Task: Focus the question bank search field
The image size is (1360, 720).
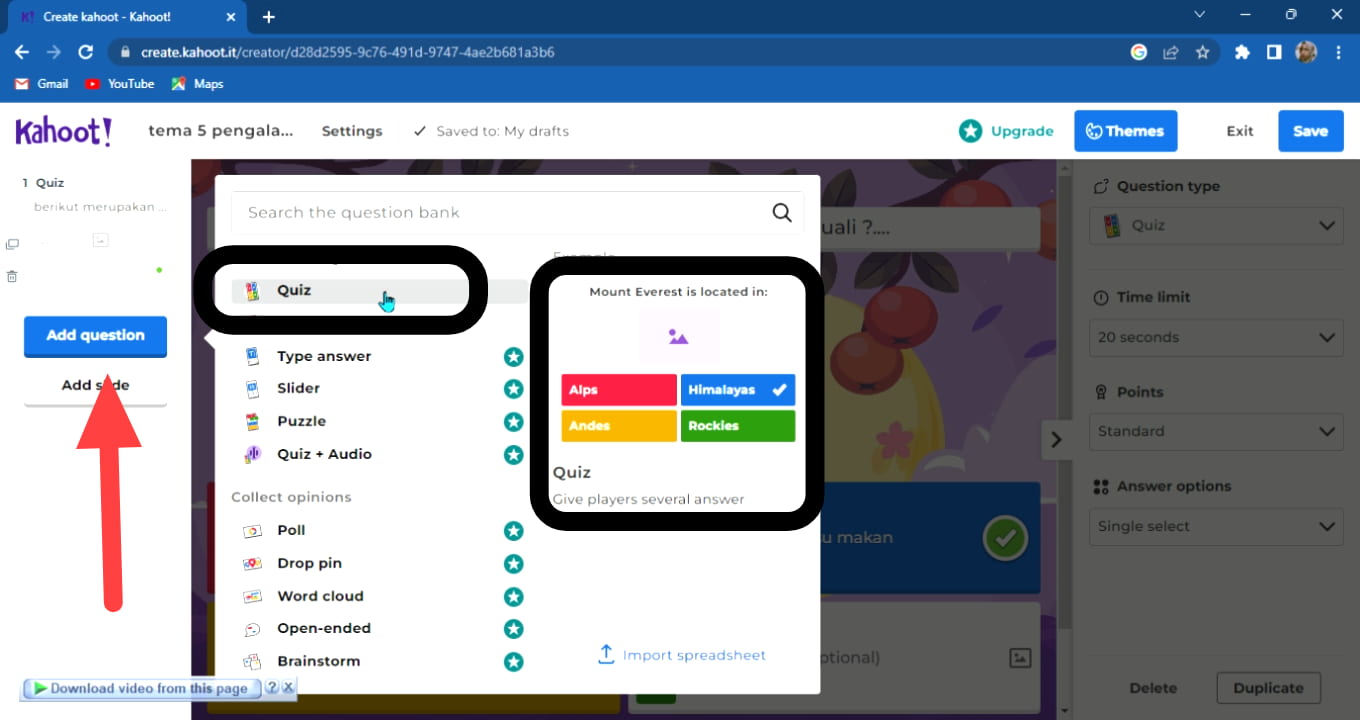Action: click(517, 212)
